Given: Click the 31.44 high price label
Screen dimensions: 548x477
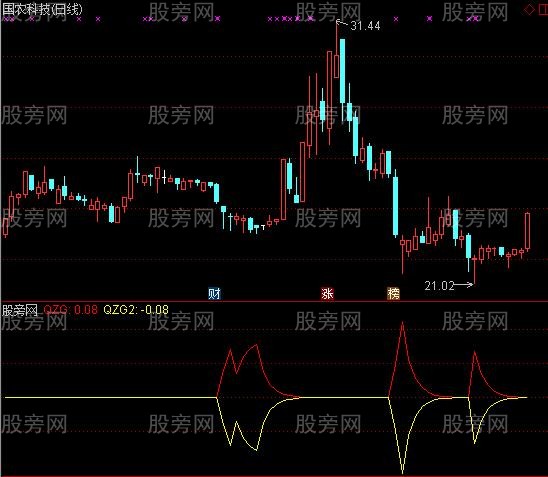Looking at the screenshot, I should point(366,26).
